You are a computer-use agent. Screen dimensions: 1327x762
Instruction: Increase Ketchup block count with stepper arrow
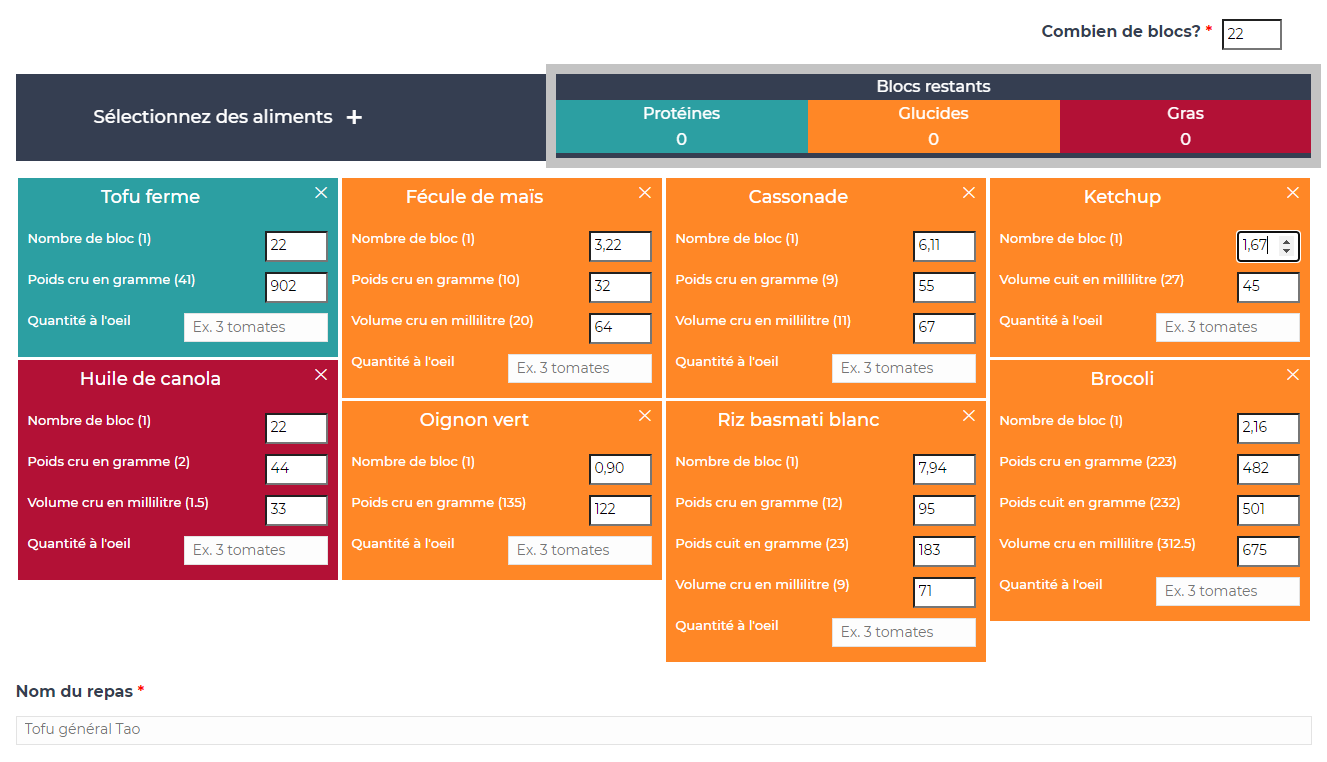pyautogui.click(x=1286, y=240)
